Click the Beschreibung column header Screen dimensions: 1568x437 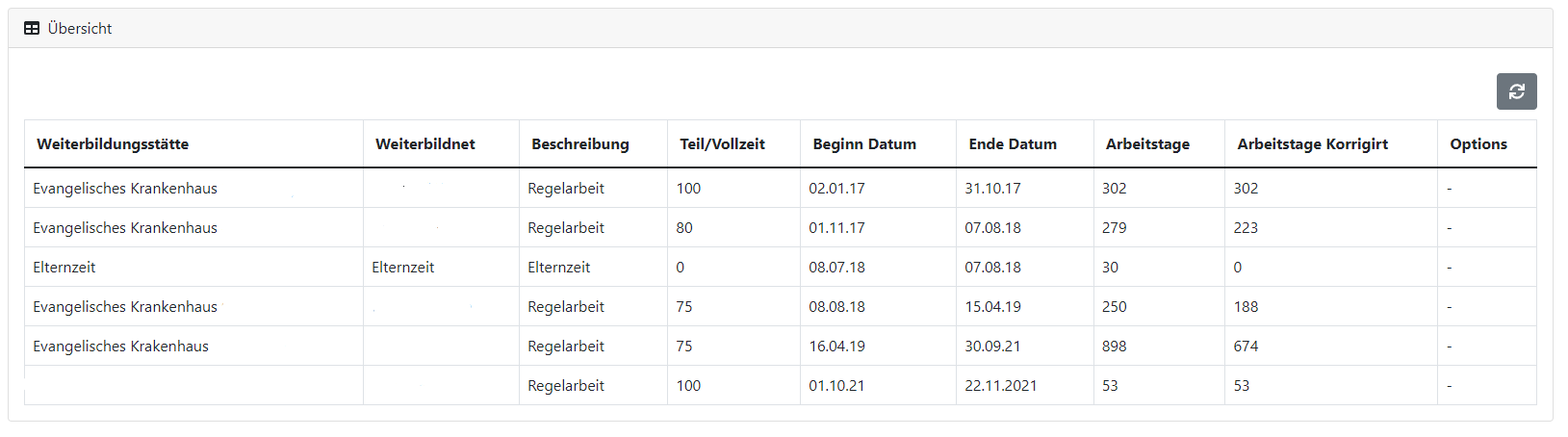pyautogui.click(x=580, y=144)
